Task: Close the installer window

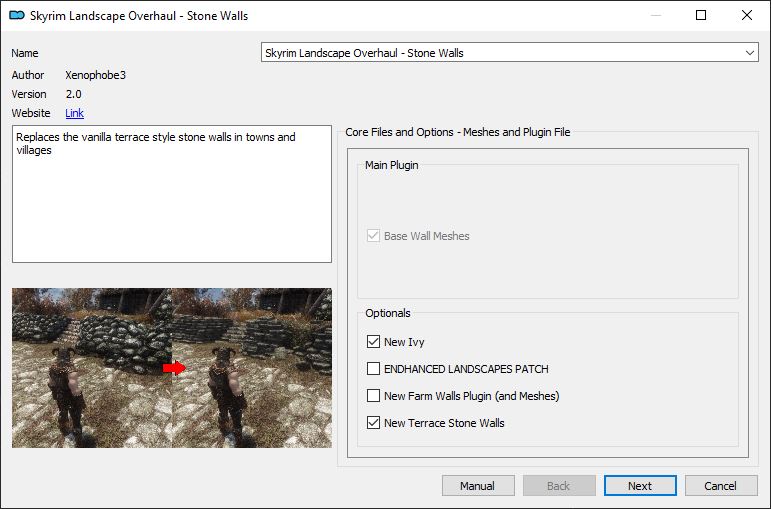Action: [747, 15]
